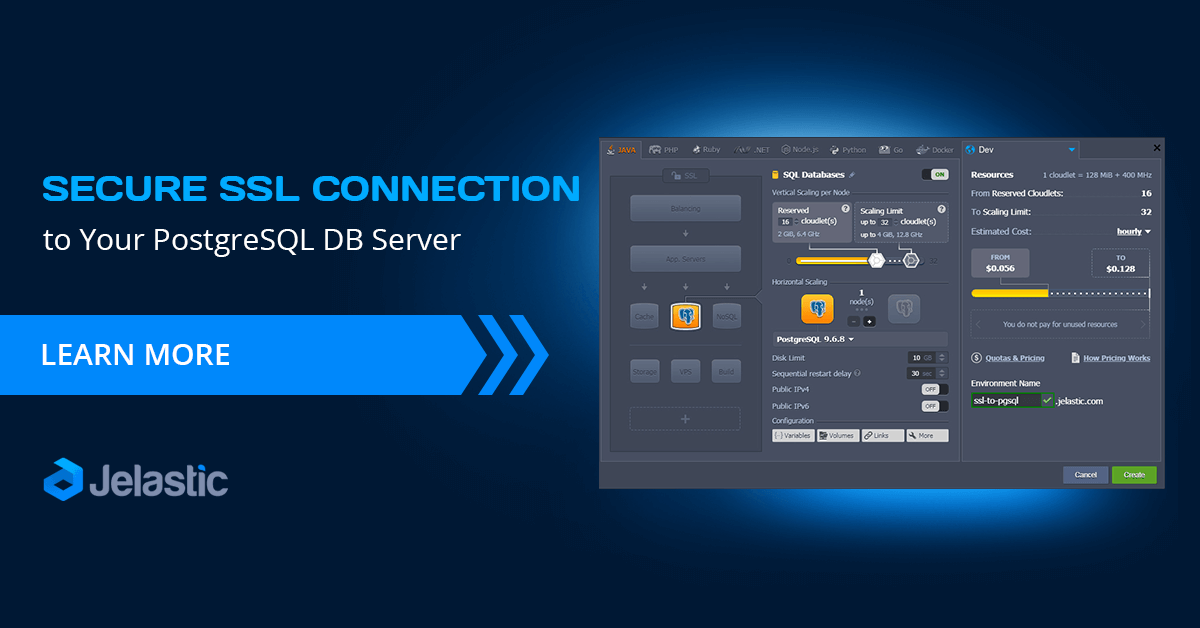Click the VPS node block
This screenshot has width=1200, height=628.
coord(685,372)
